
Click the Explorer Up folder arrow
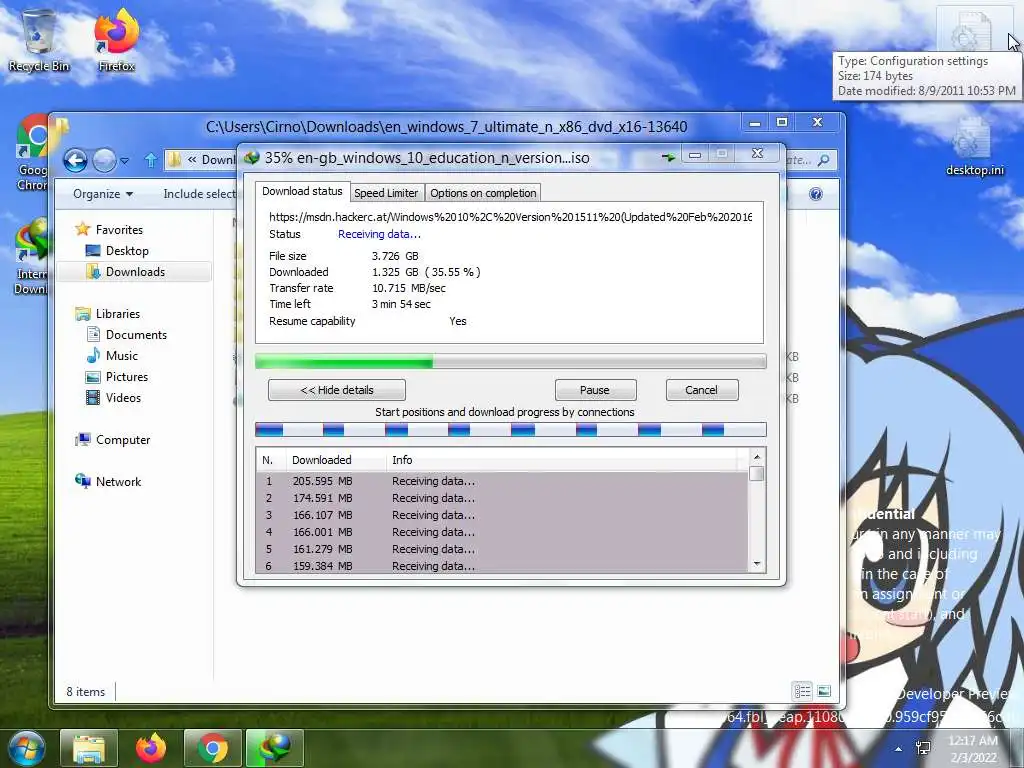pos(150,160)
